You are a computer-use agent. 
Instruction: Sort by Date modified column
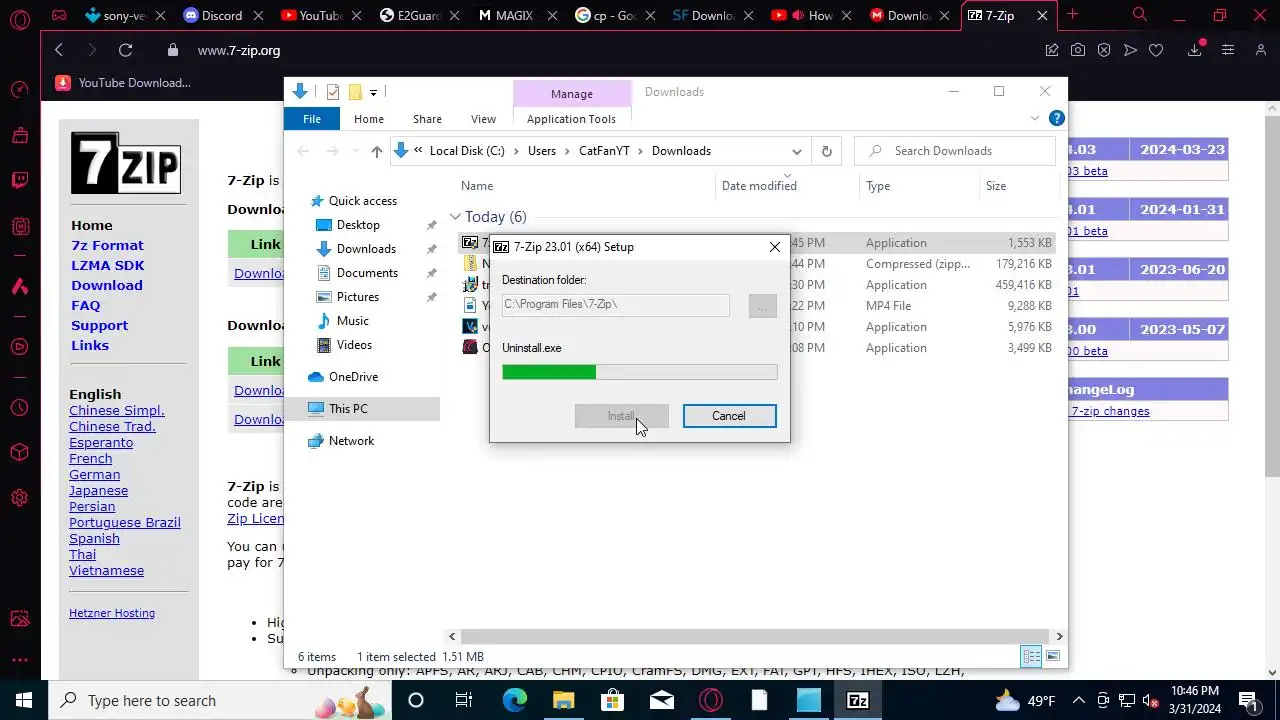click(759, 186)
